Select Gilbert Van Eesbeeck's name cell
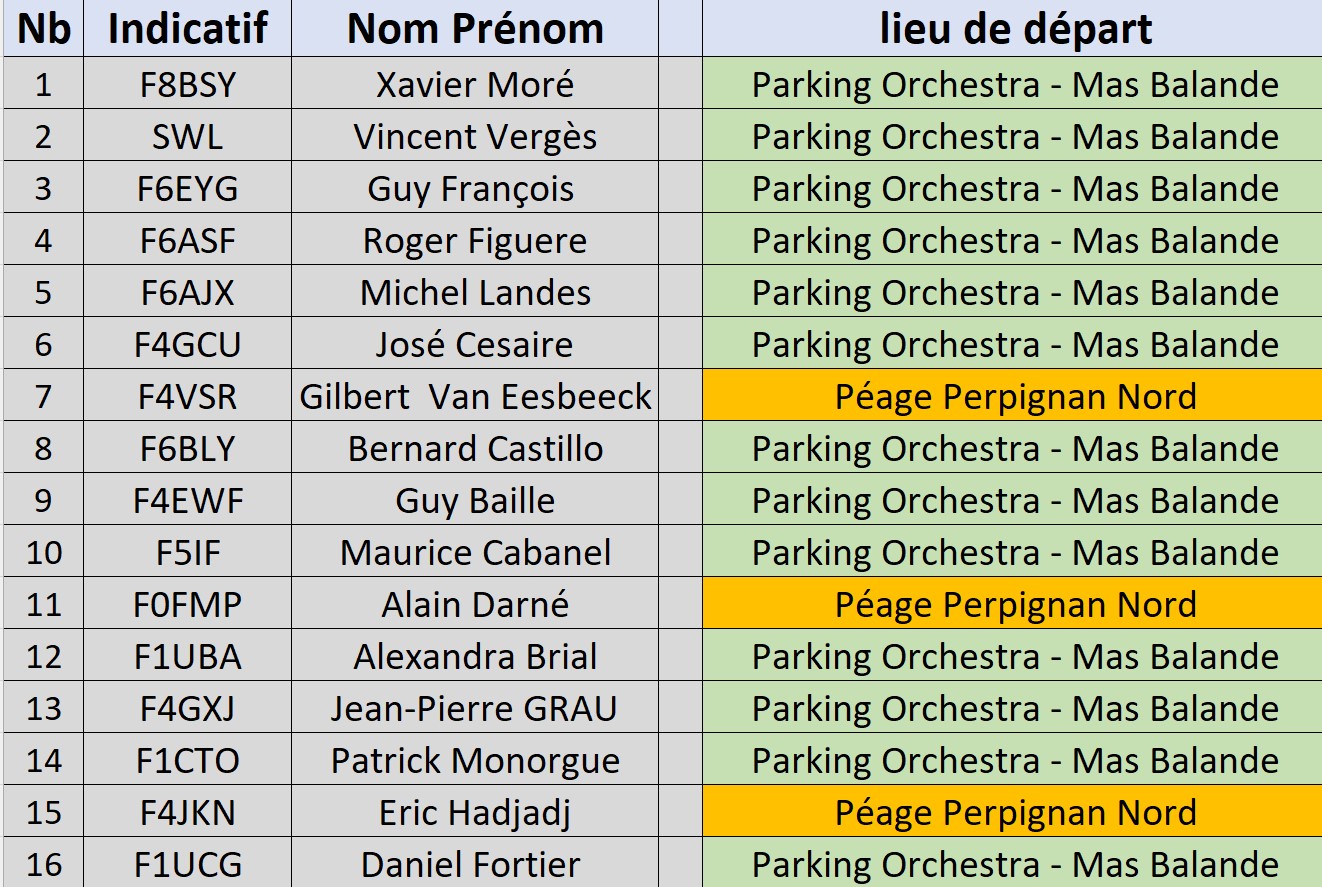This screenshot has height=887, width=1322. (x=475, y=396)
